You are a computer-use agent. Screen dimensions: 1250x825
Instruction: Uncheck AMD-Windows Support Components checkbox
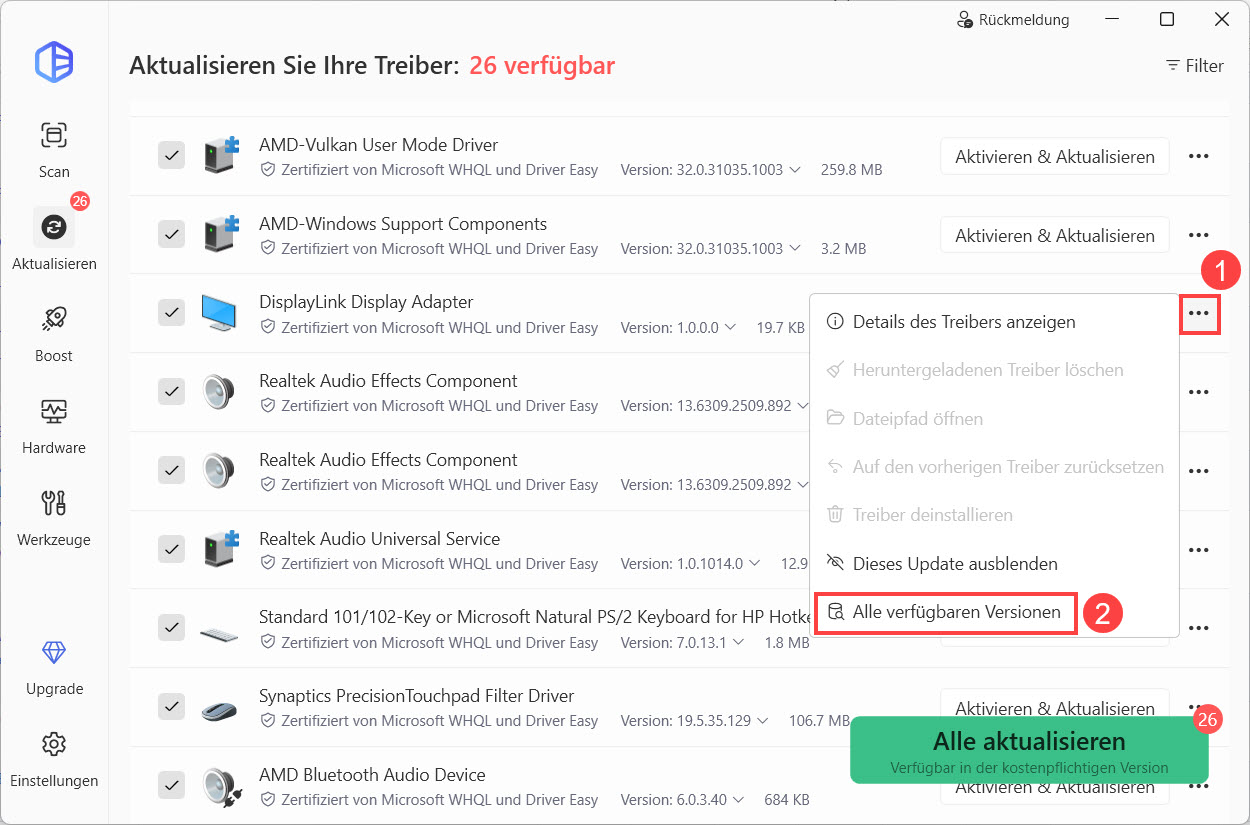coord(172,235)
